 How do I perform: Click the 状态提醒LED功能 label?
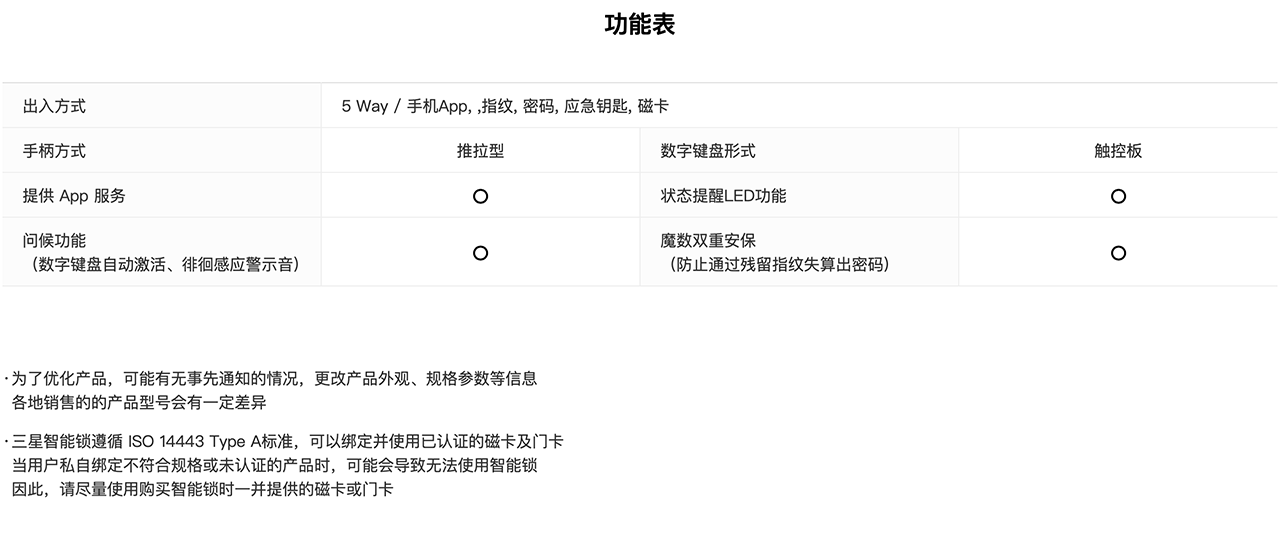click(x=723, y=196)
